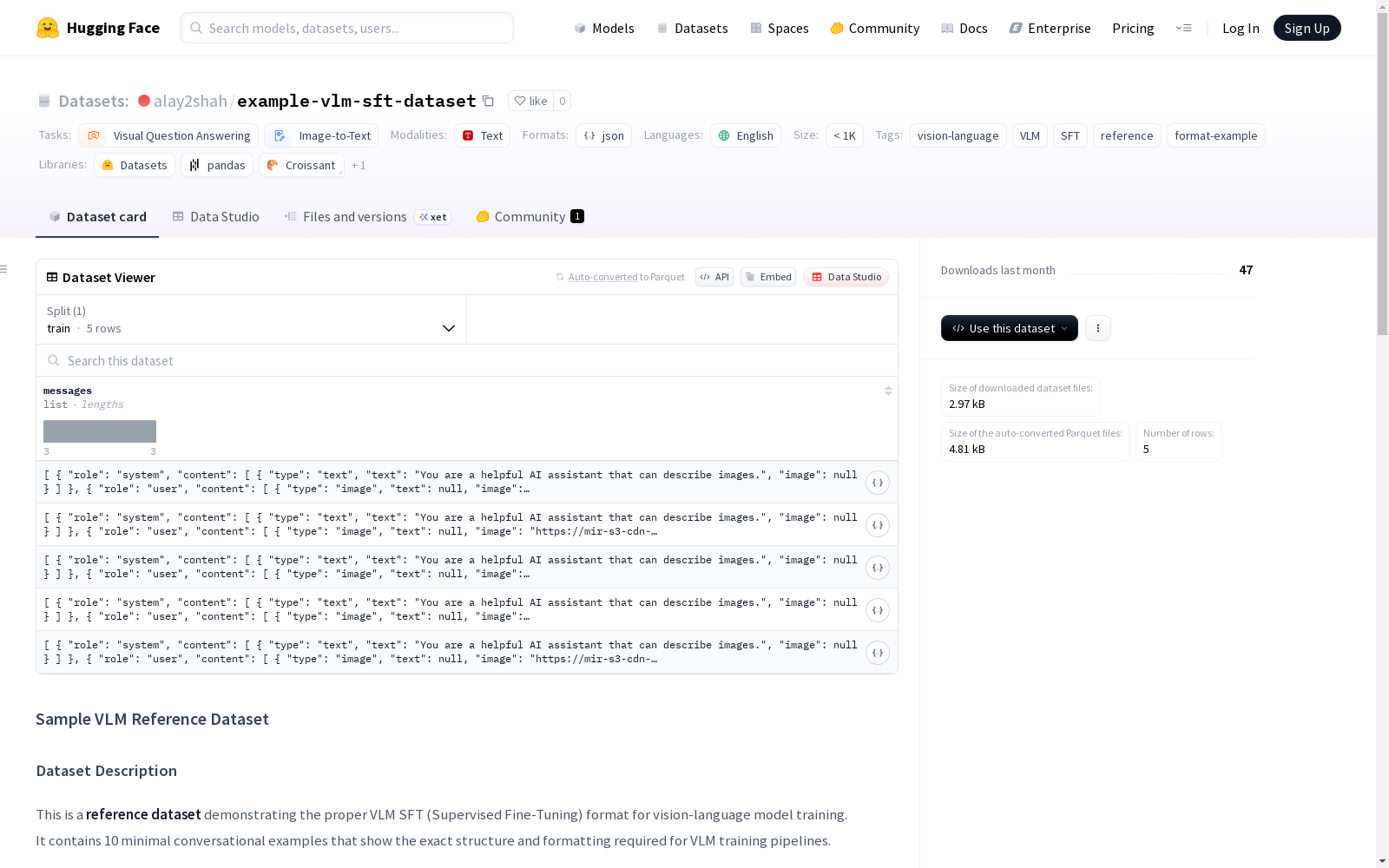The image size is (1389, 868).
Task: Select the Image-to-Text task tag
Action: [321, 135]
